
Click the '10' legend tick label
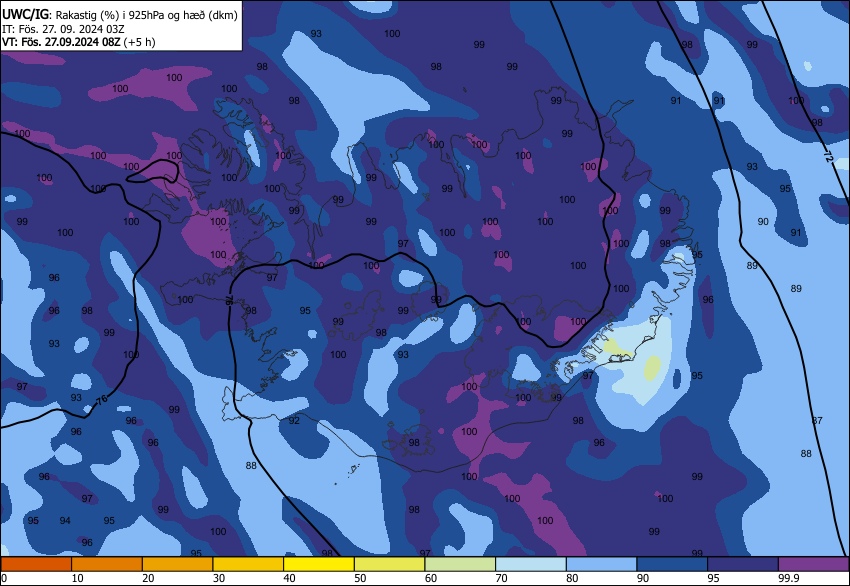click(78, 578)
